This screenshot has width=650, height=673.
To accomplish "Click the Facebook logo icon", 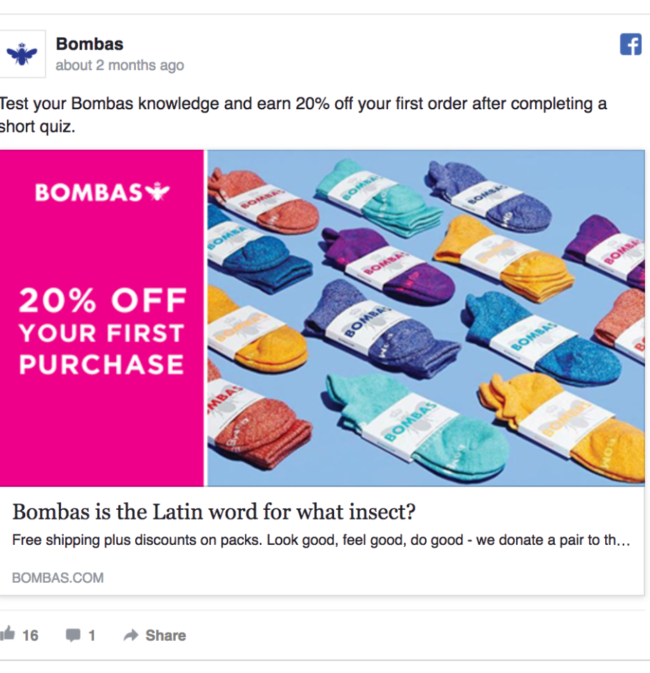I will (630, 45).
